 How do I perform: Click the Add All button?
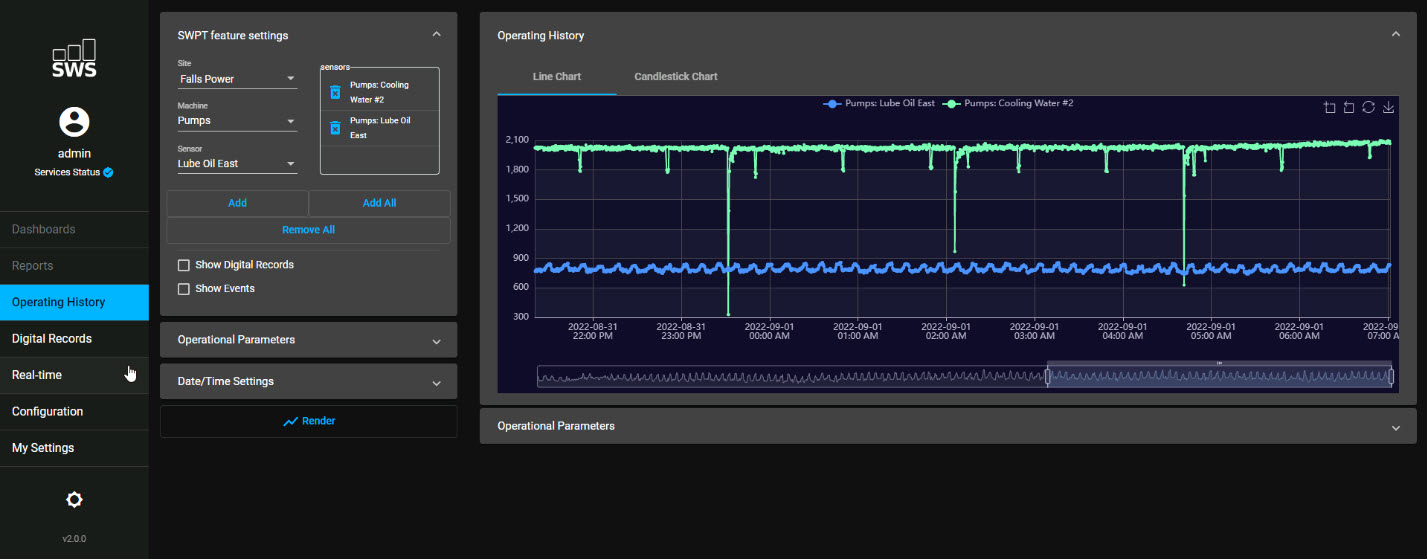pyautogui.click(x=379, y=203)
